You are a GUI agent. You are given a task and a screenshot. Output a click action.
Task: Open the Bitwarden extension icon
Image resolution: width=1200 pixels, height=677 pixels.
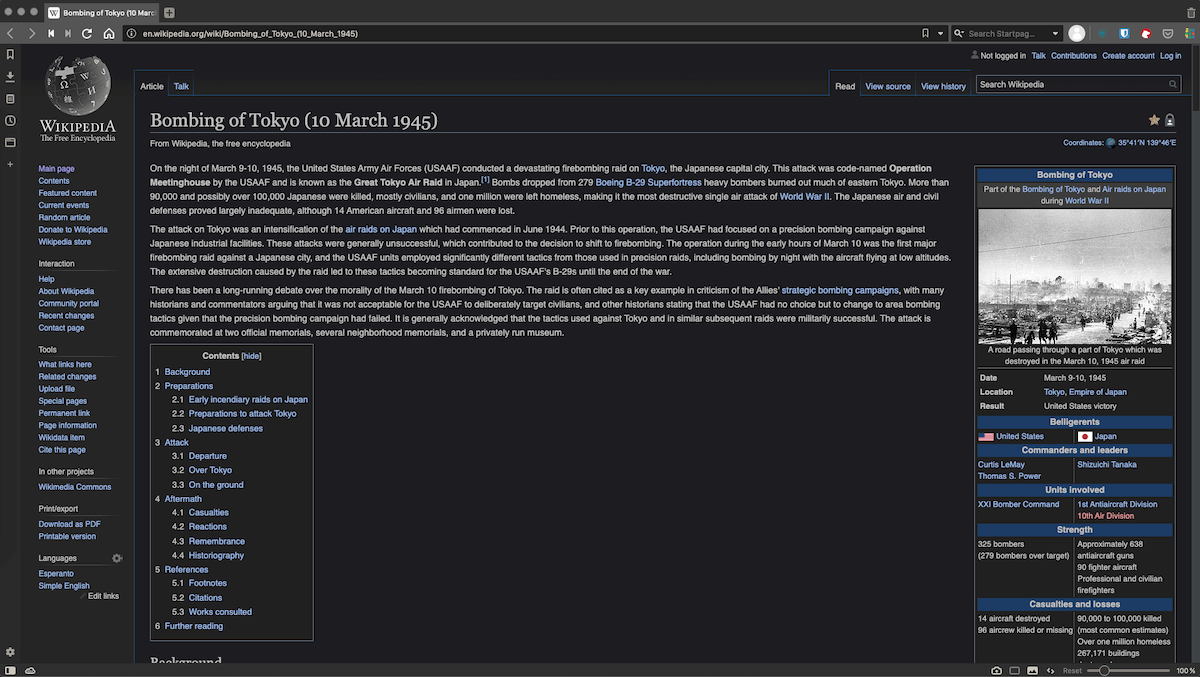[x=1124, y=33]
